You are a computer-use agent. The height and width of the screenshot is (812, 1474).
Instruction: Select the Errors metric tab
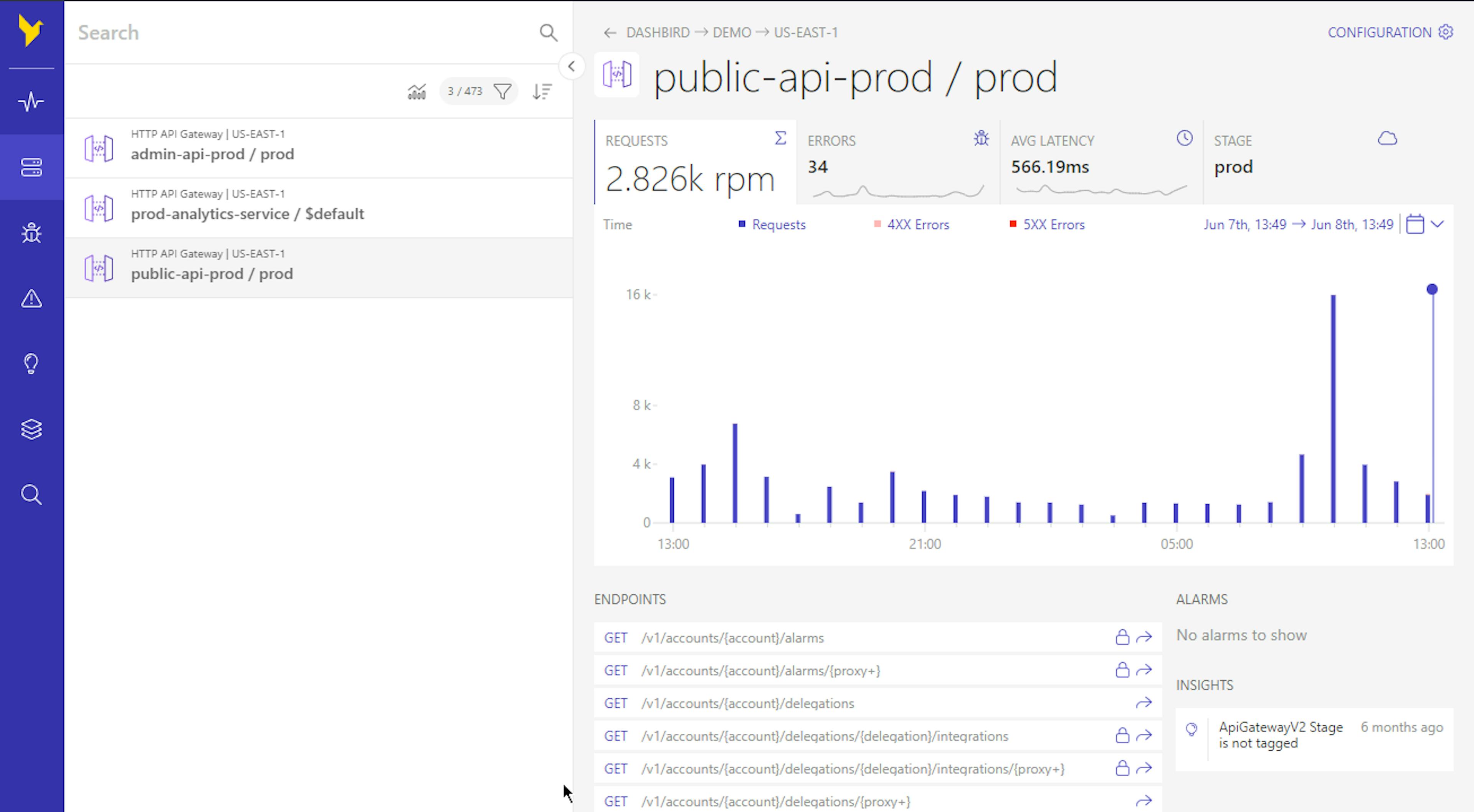coord(898,162)
